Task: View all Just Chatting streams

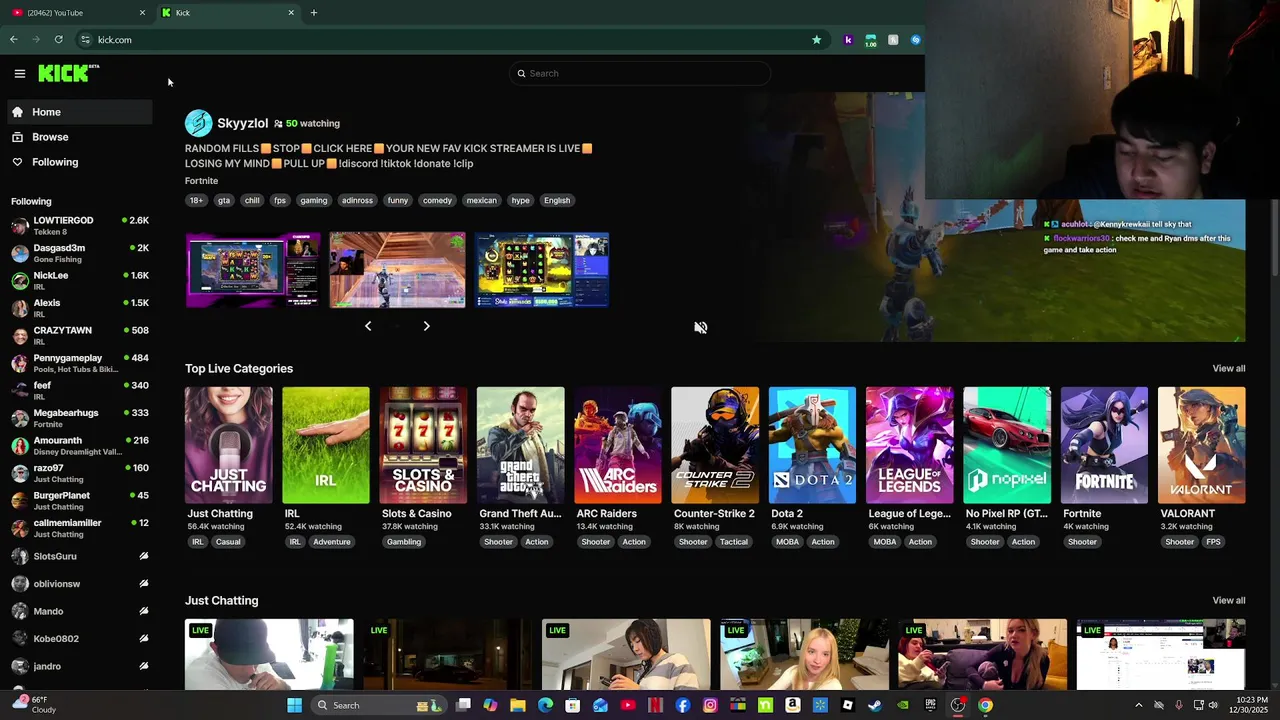Action: point(1229,601)
